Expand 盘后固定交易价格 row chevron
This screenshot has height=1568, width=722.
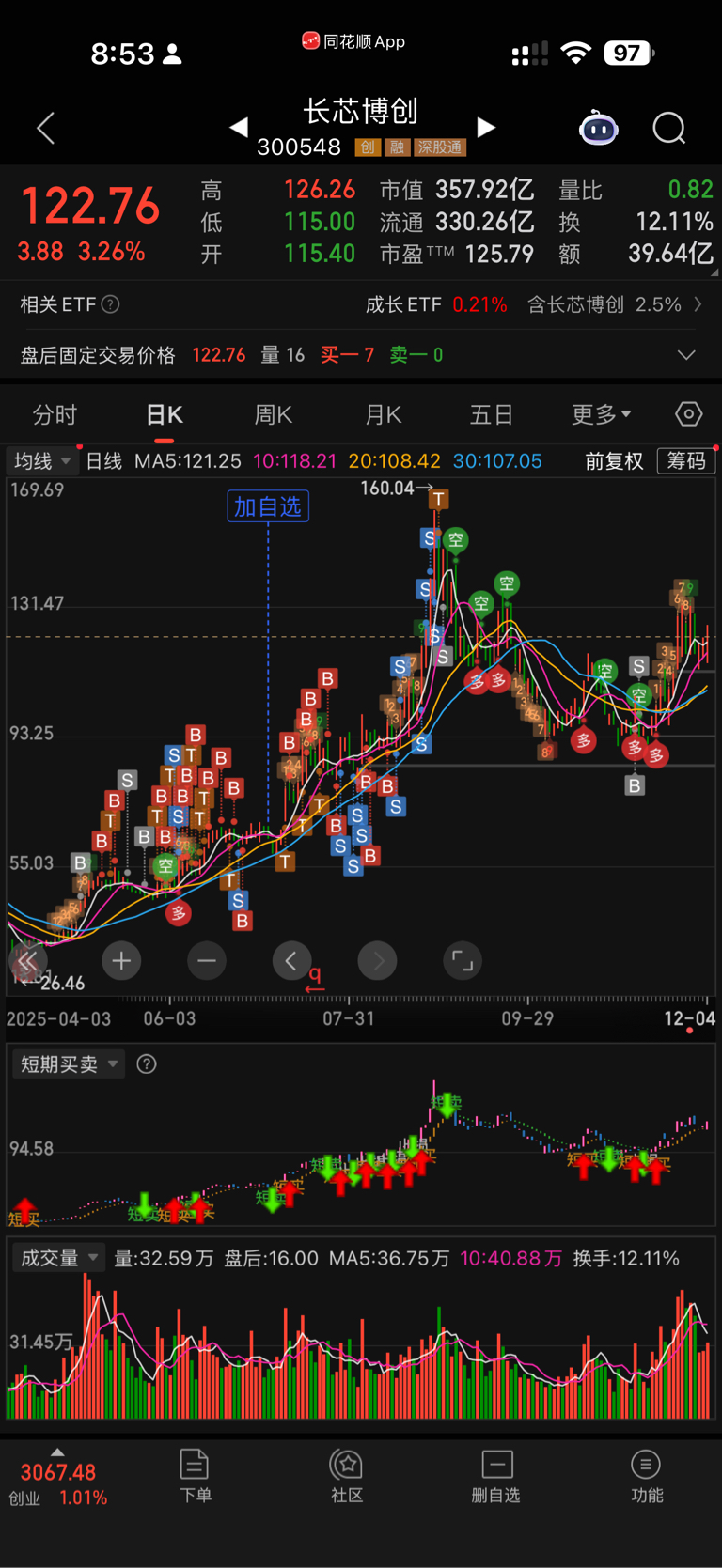686,355
